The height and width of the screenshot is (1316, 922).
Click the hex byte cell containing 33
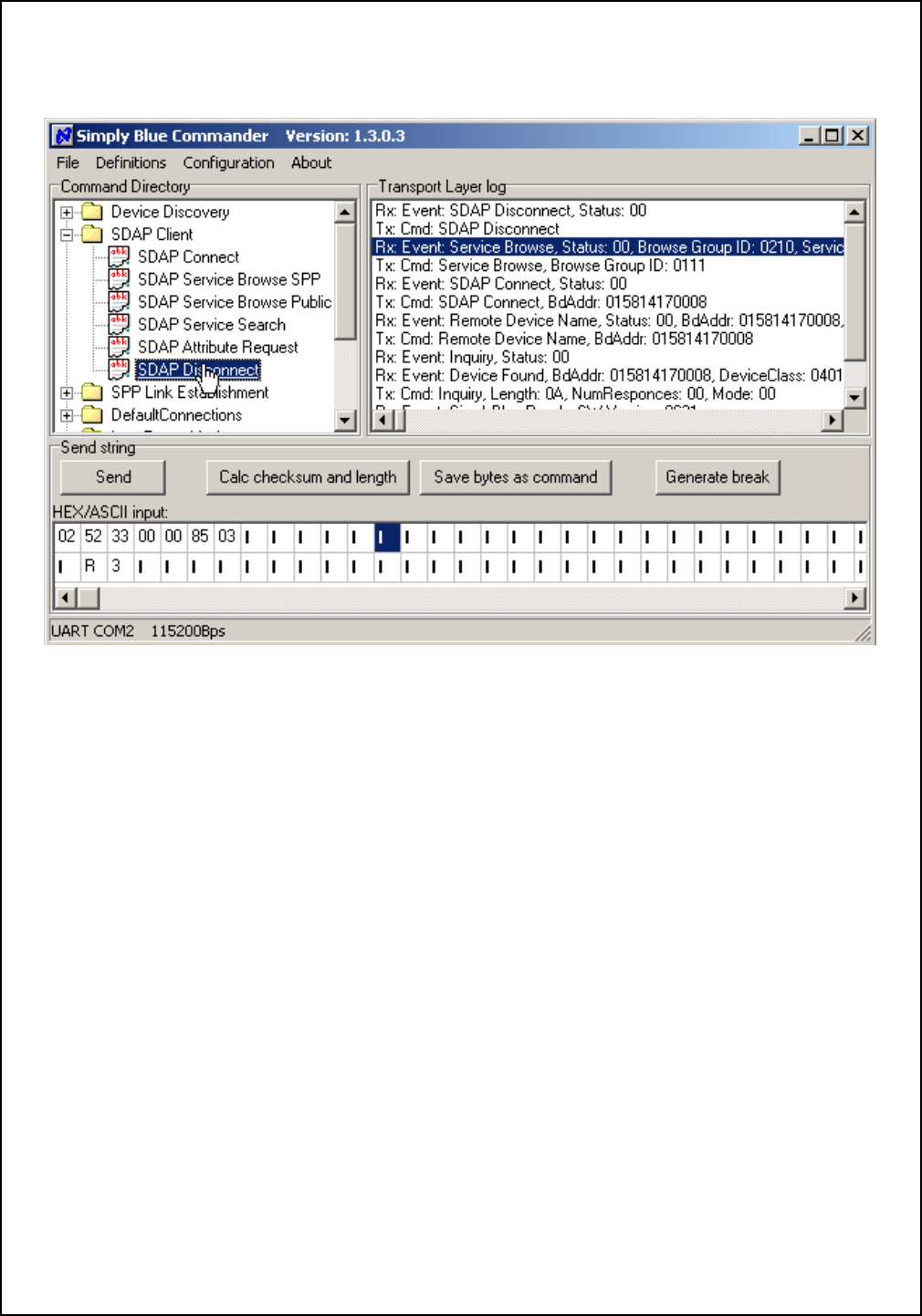(x=120, y=537)
